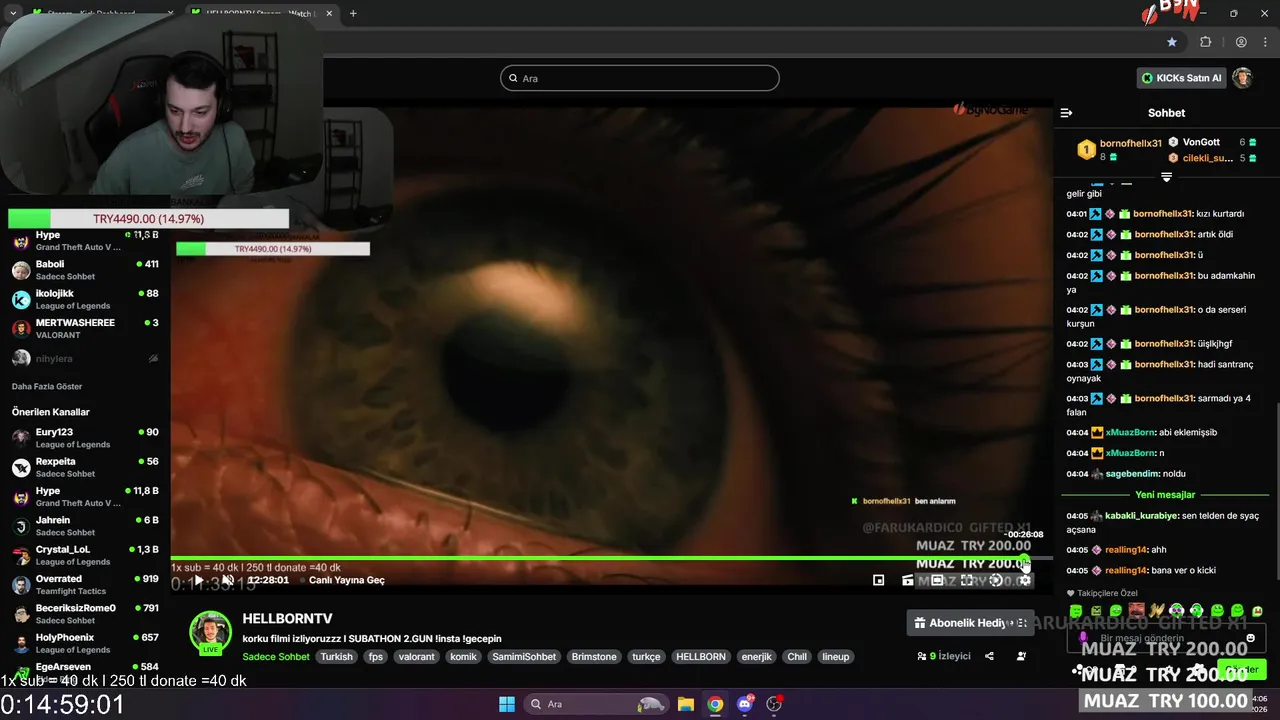Focus the Ara search field
Image resolution: width=1280 pixels, height=720 pixels.
640,78
